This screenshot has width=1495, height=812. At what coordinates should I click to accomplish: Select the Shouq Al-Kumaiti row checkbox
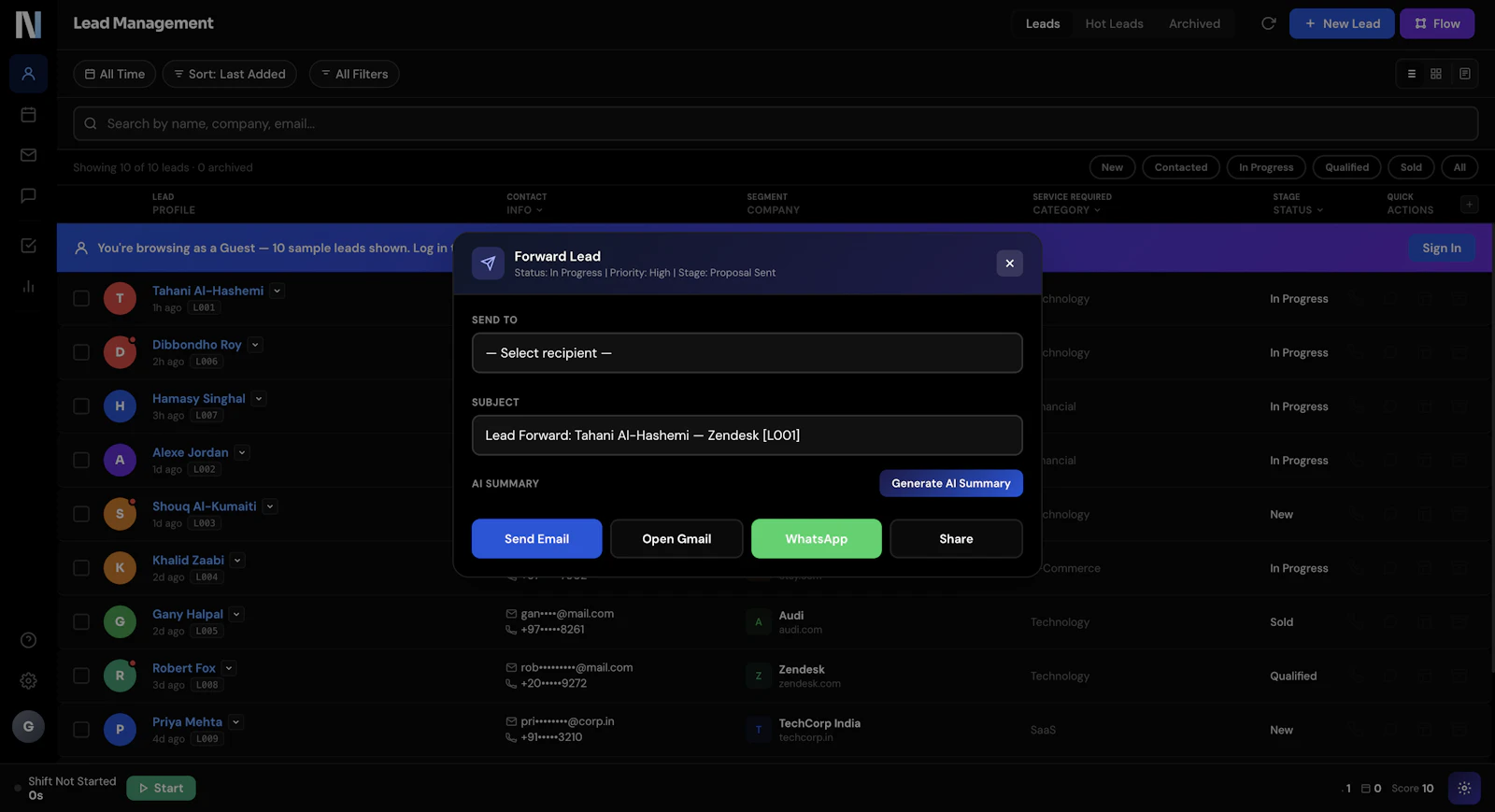81,514
